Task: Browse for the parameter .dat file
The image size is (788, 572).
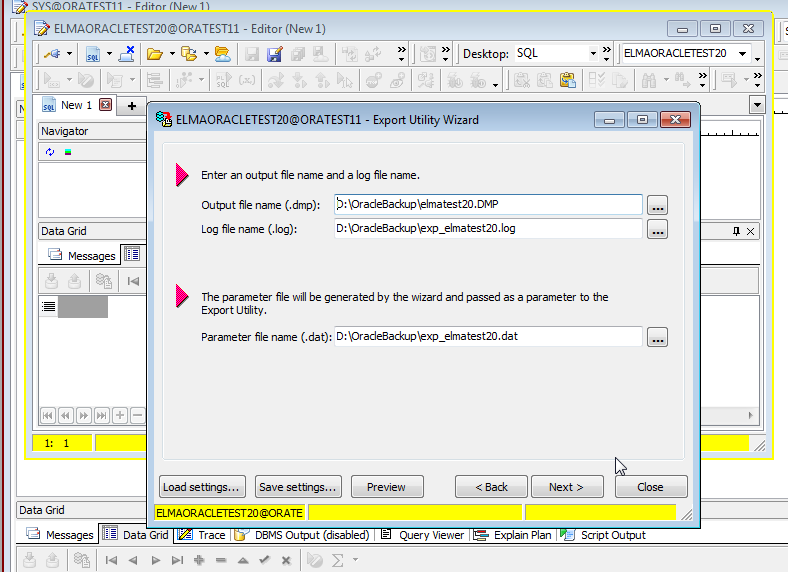Action: (x=657, y=337)
